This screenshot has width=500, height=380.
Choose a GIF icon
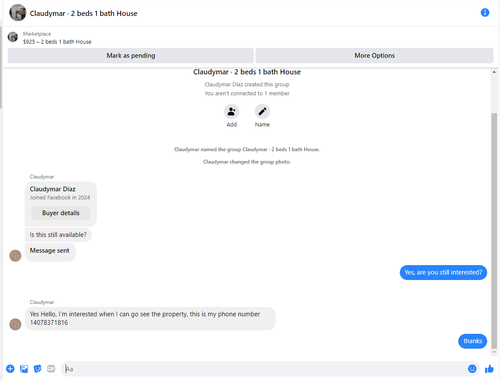coord(51,369)
